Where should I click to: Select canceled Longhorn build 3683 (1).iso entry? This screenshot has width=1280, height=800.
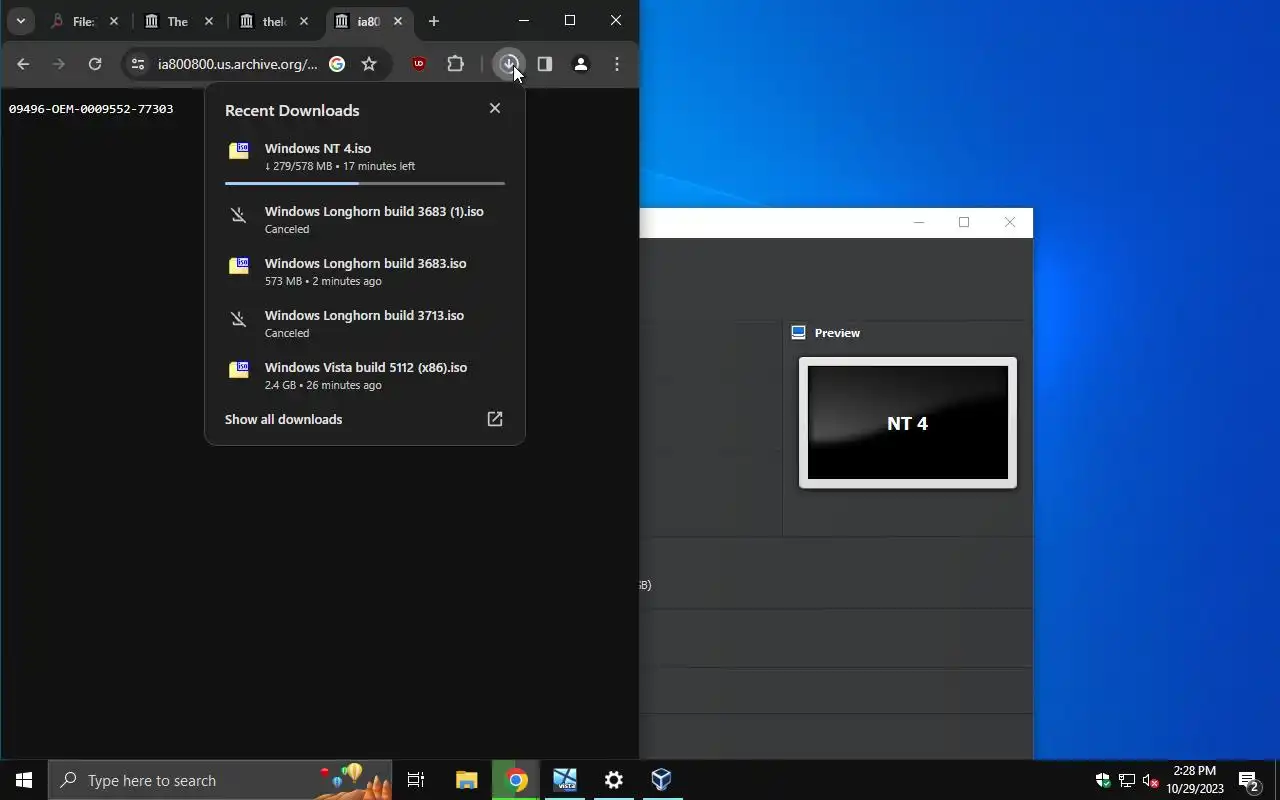365,219
